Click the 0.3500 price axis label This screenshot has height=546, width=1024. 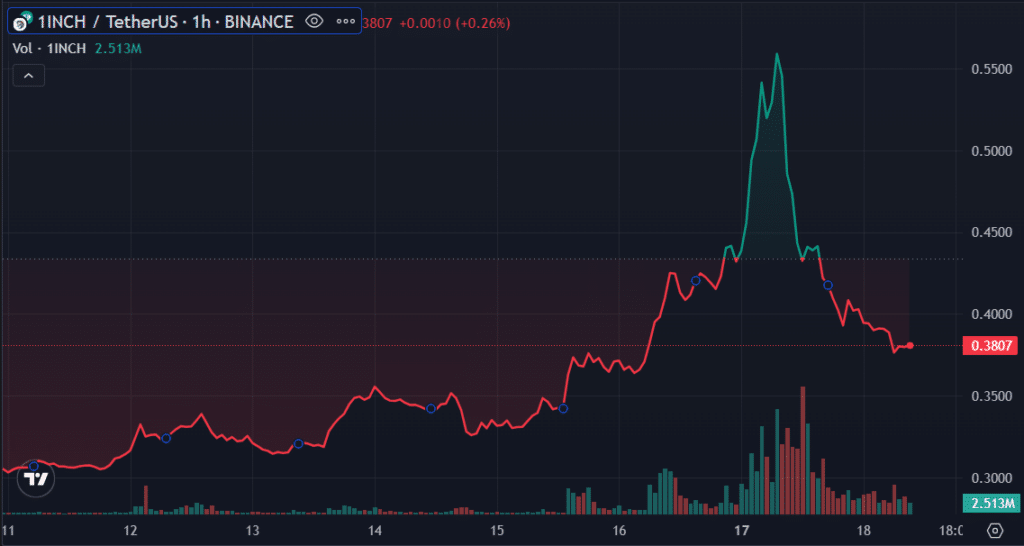click(991, 396)
